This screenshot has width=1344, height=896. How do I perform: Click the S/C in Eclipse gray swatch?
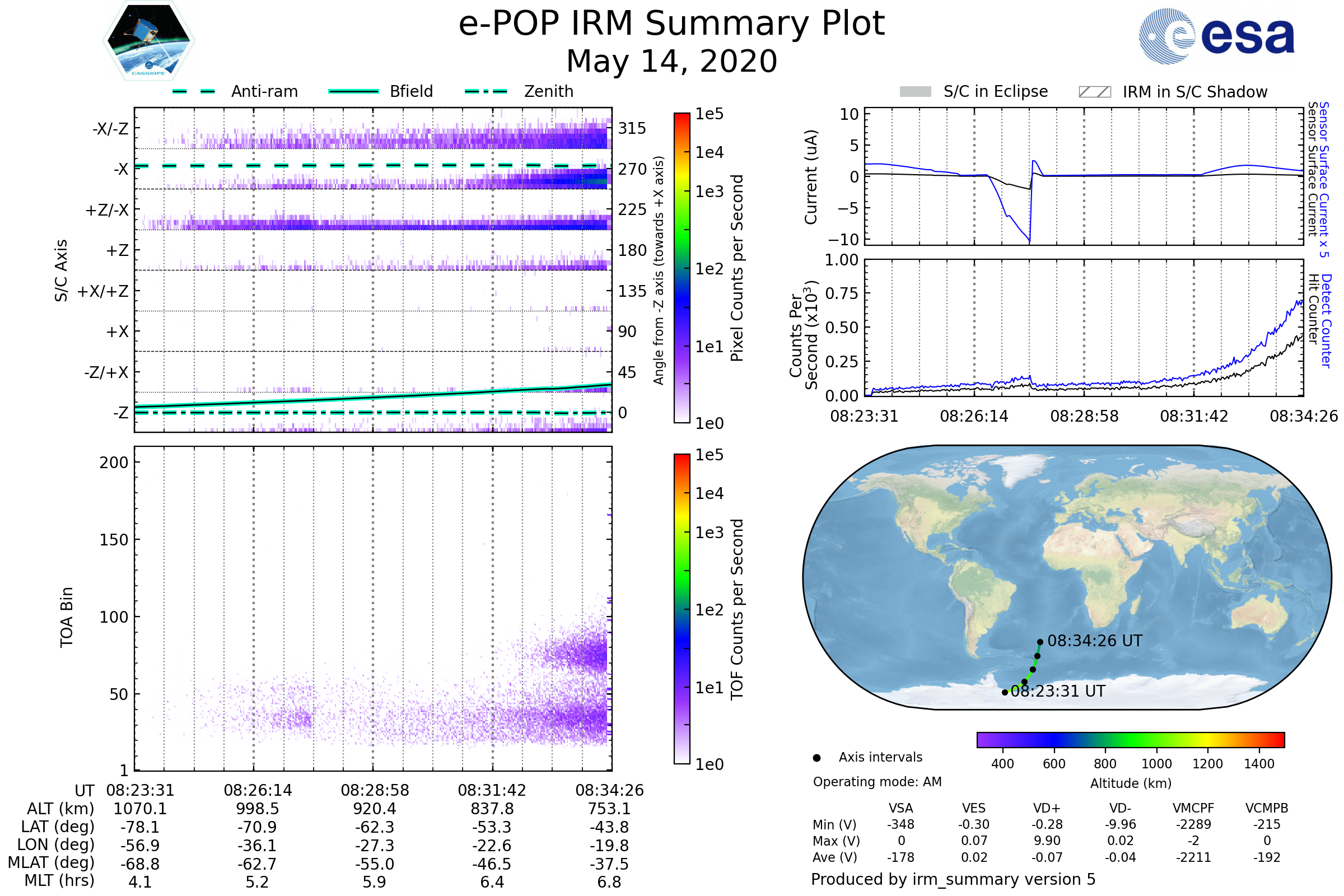tap(915, 92)
